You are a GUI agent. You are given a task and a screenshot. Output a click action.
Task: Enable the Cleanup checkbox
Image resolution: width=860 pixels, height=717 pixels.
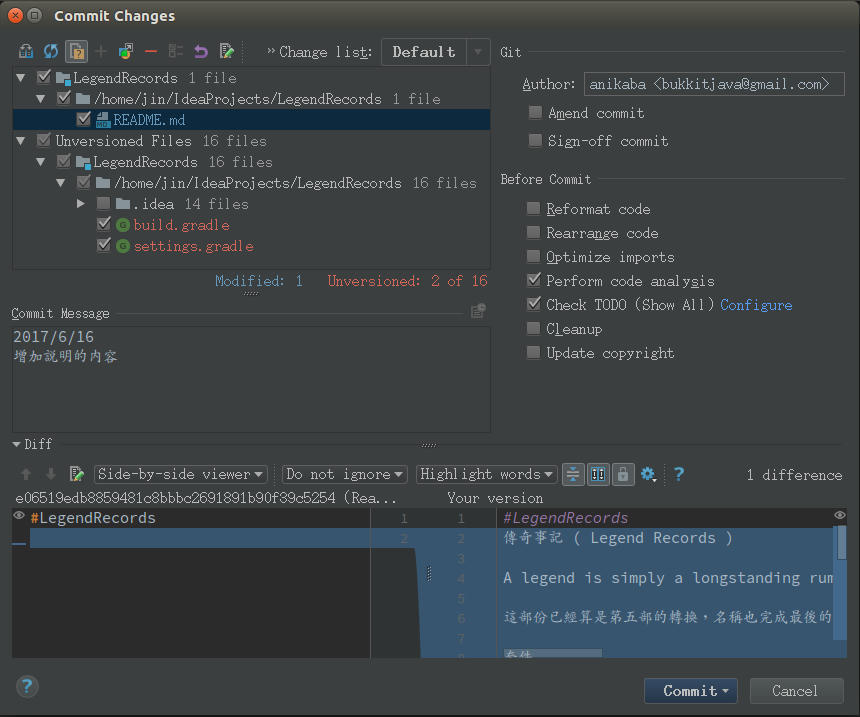[x=533, y=328]
